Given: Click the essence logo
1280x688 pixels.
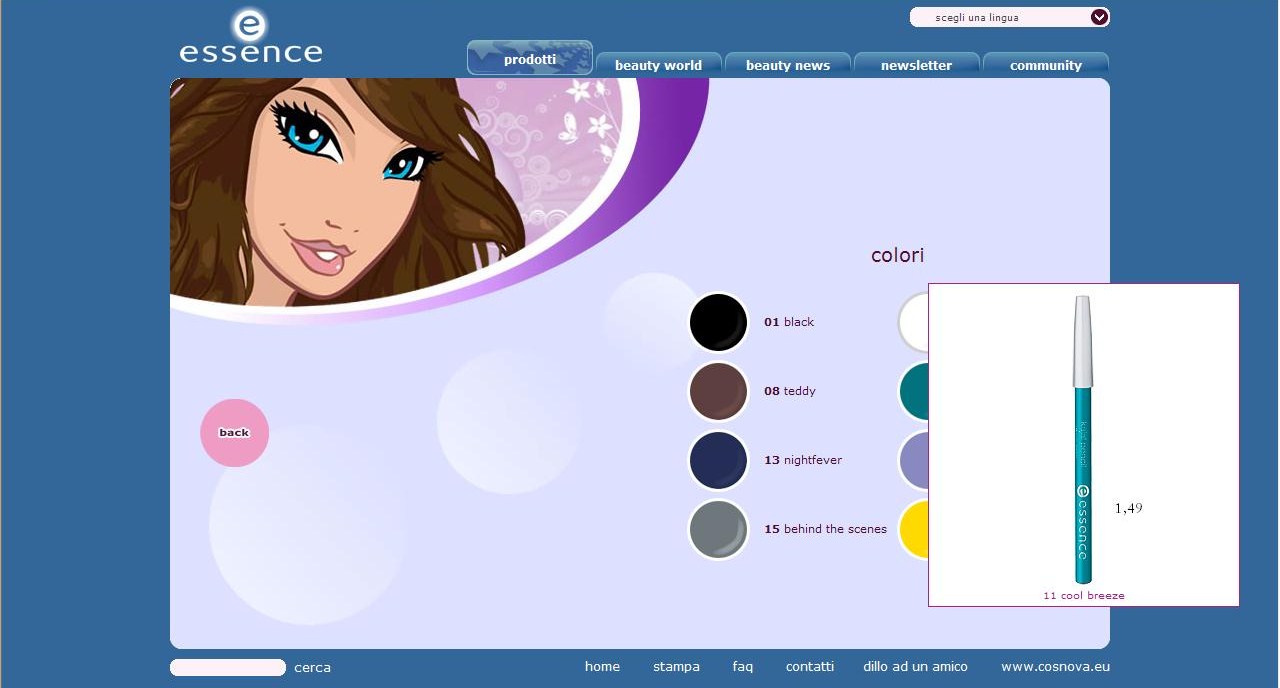Looking at the screenshot, I should [x=251, y=37].
